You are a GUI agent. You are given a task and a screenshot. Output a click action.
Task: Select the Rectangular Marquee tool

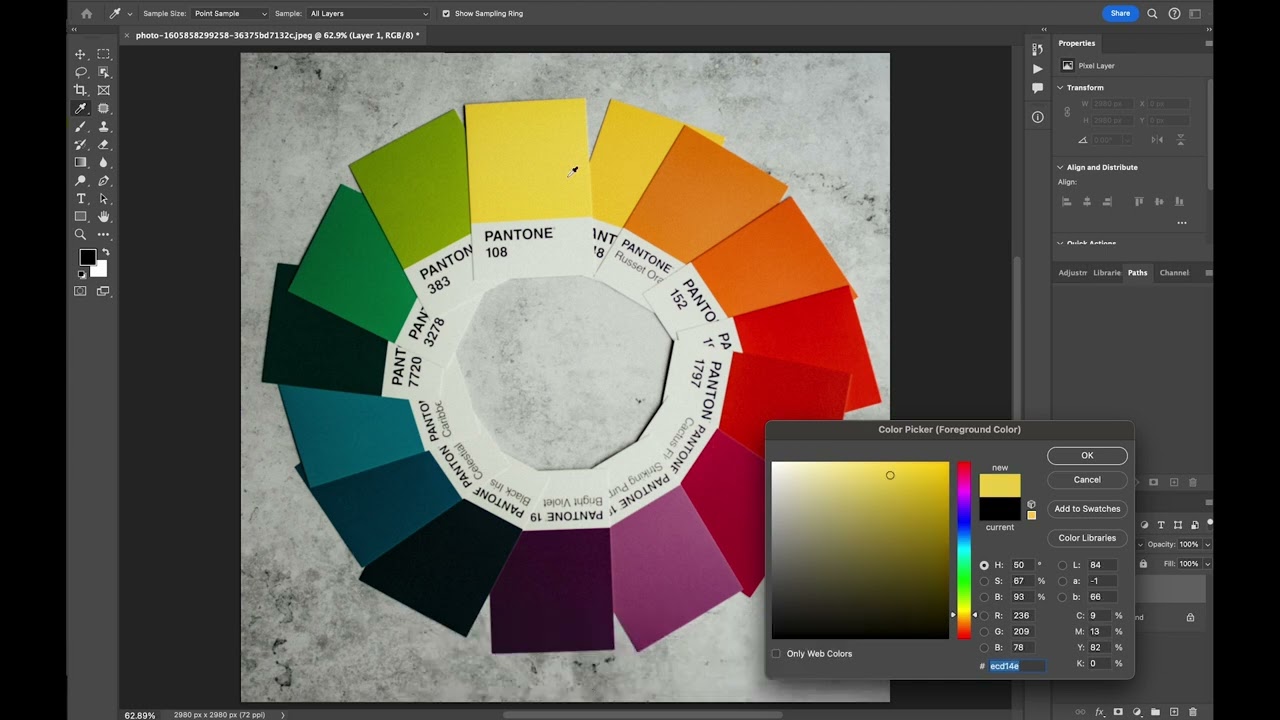click(x=103, y=54)
